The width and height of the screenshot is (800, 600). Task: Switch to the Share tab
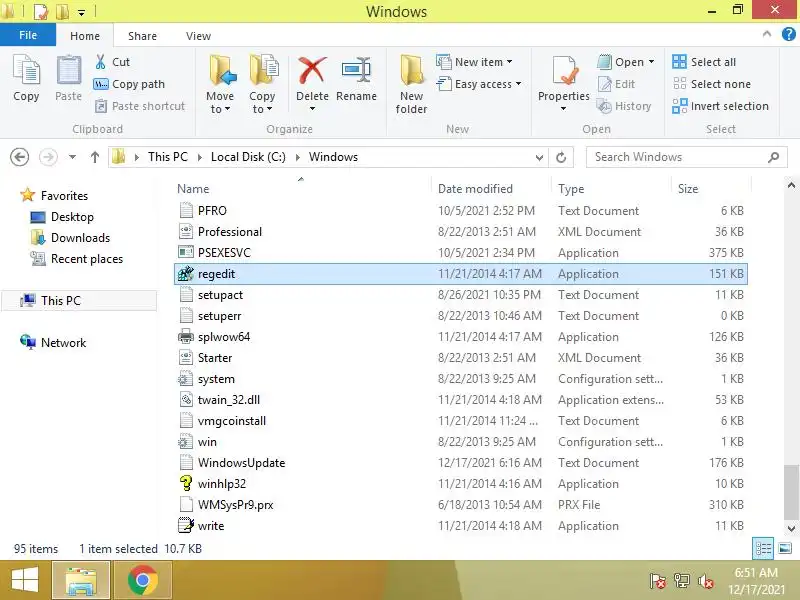(142, 36)
